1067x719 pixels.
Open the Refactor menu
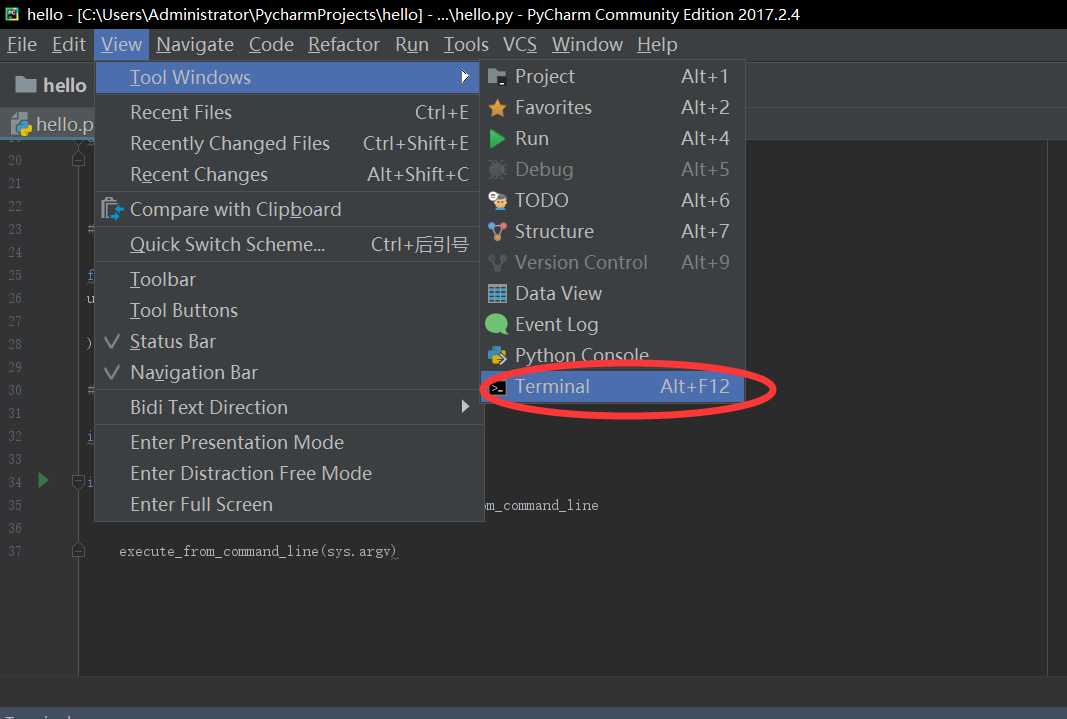coord(344,45)
